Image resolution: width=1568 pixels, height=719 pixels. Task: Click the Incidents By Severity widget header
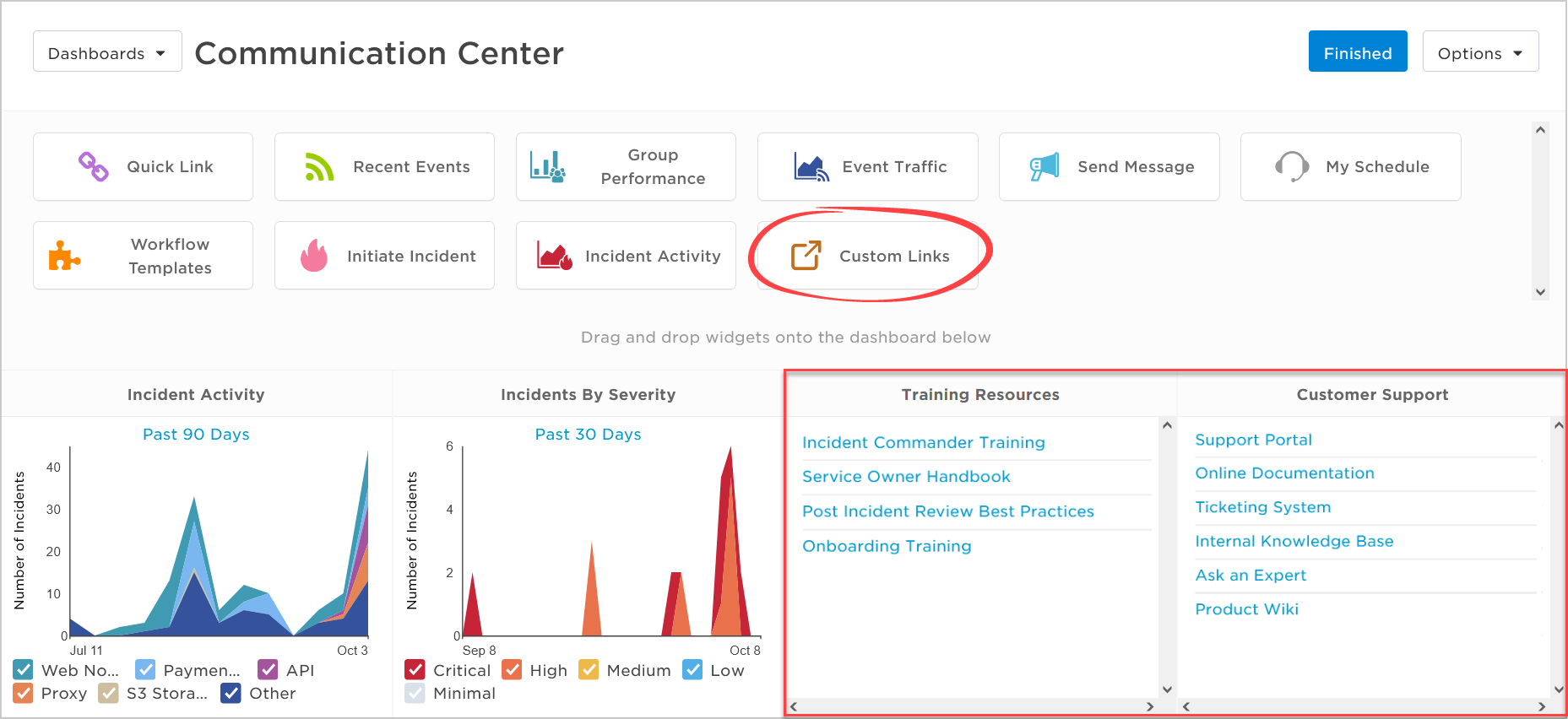pyautogui.click(x=588, y=394)
